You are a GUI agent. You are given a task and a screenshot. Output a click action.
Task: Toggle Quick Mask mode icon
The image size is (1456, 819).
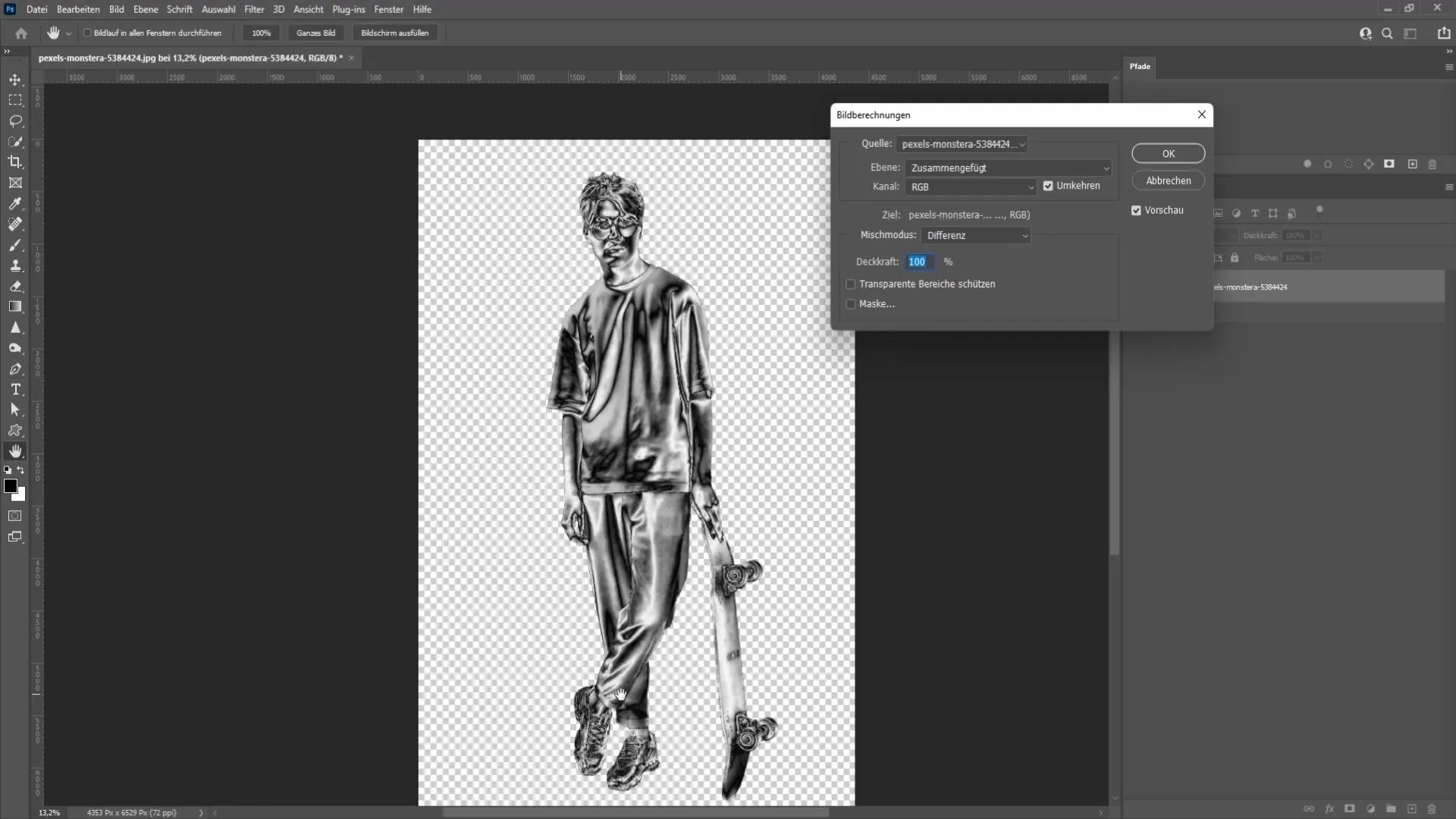point(14,516)
